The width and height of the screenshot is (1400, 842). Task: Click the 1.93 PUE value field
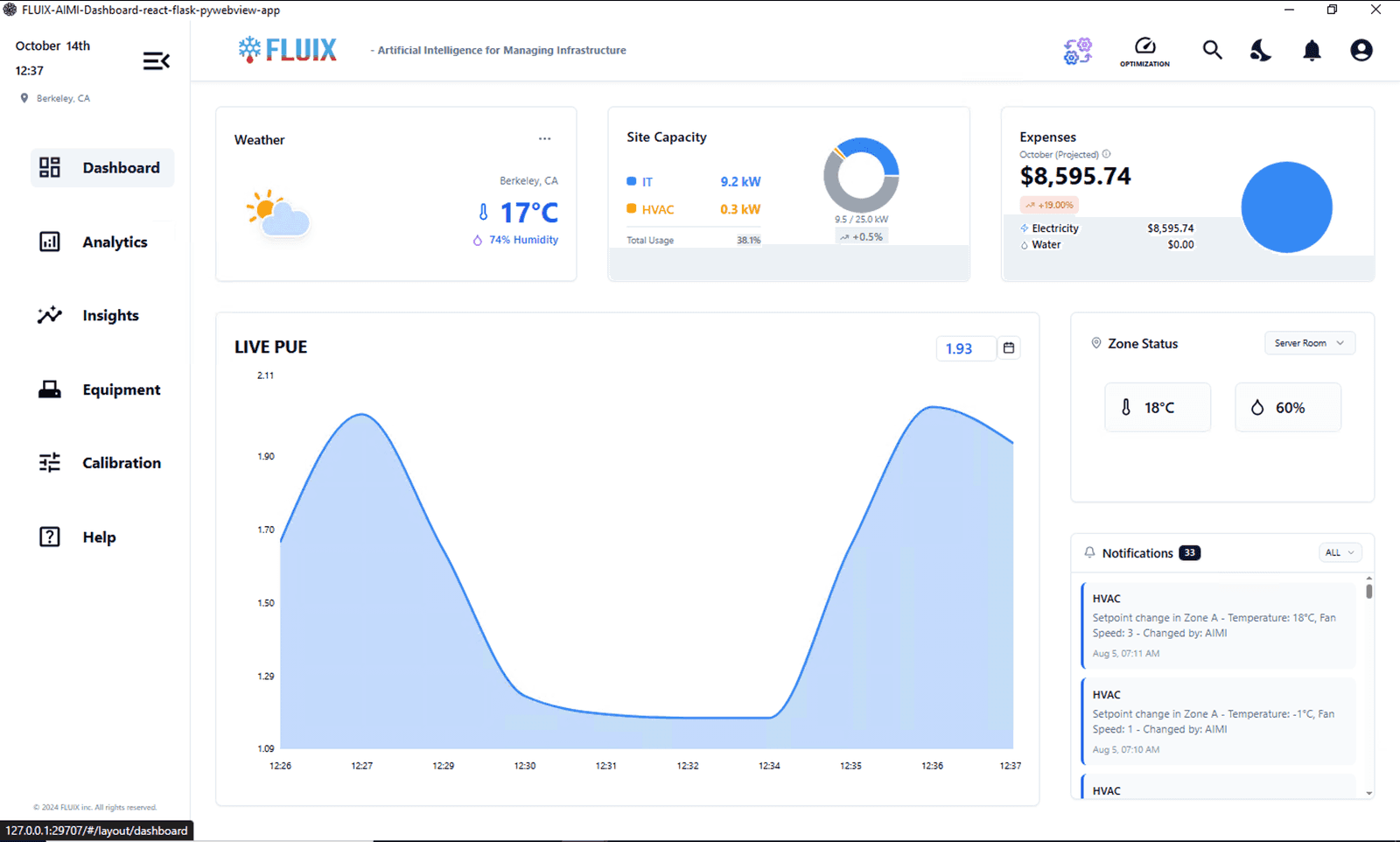click(966, 348)
